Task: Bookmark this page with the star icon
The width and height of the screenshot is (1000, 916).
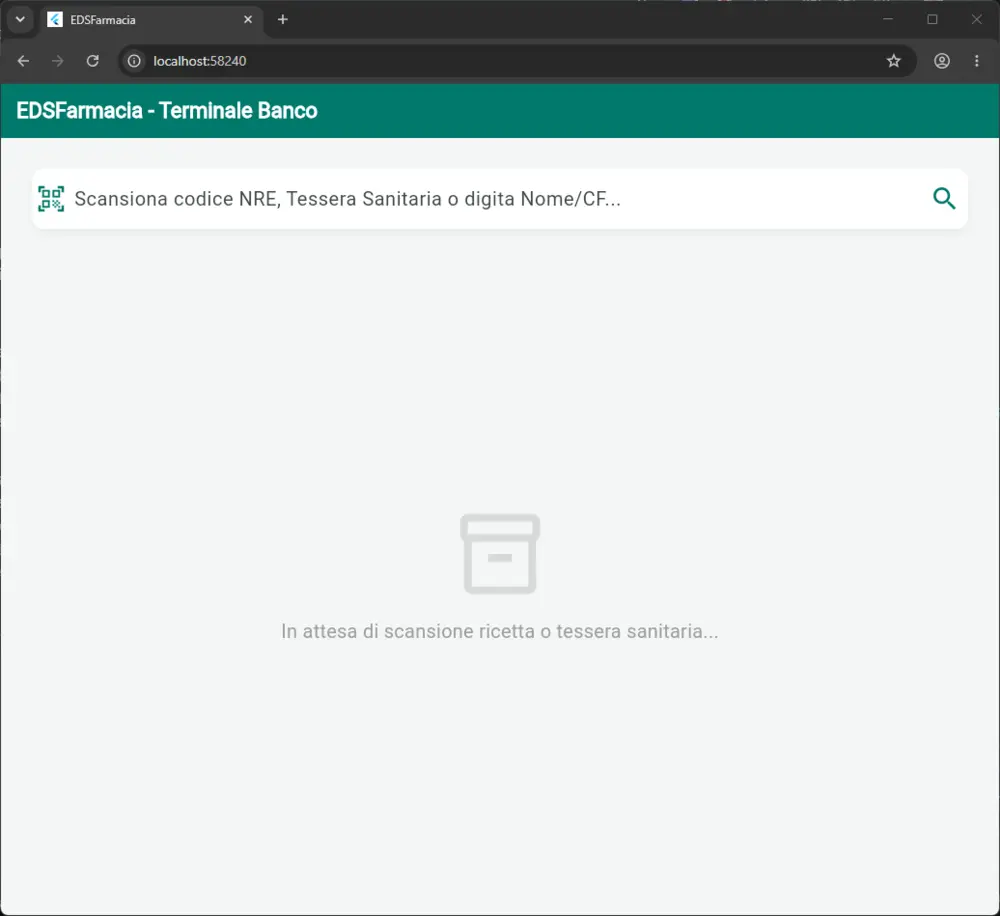Action: click(x=893, y=61)
